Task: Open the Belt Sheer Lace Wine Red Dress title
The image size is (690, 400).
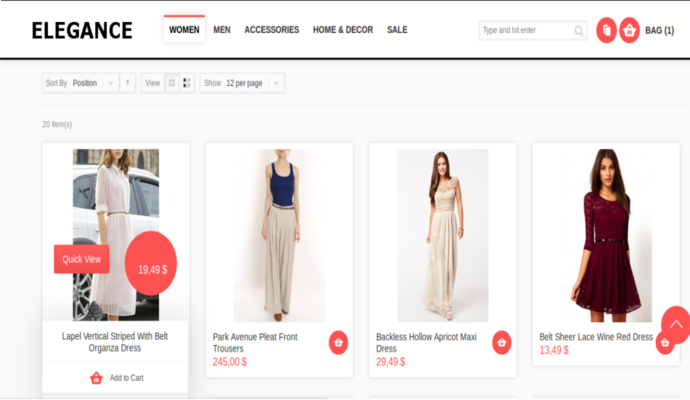Action: pyautogui.click(x=596, y=337)
